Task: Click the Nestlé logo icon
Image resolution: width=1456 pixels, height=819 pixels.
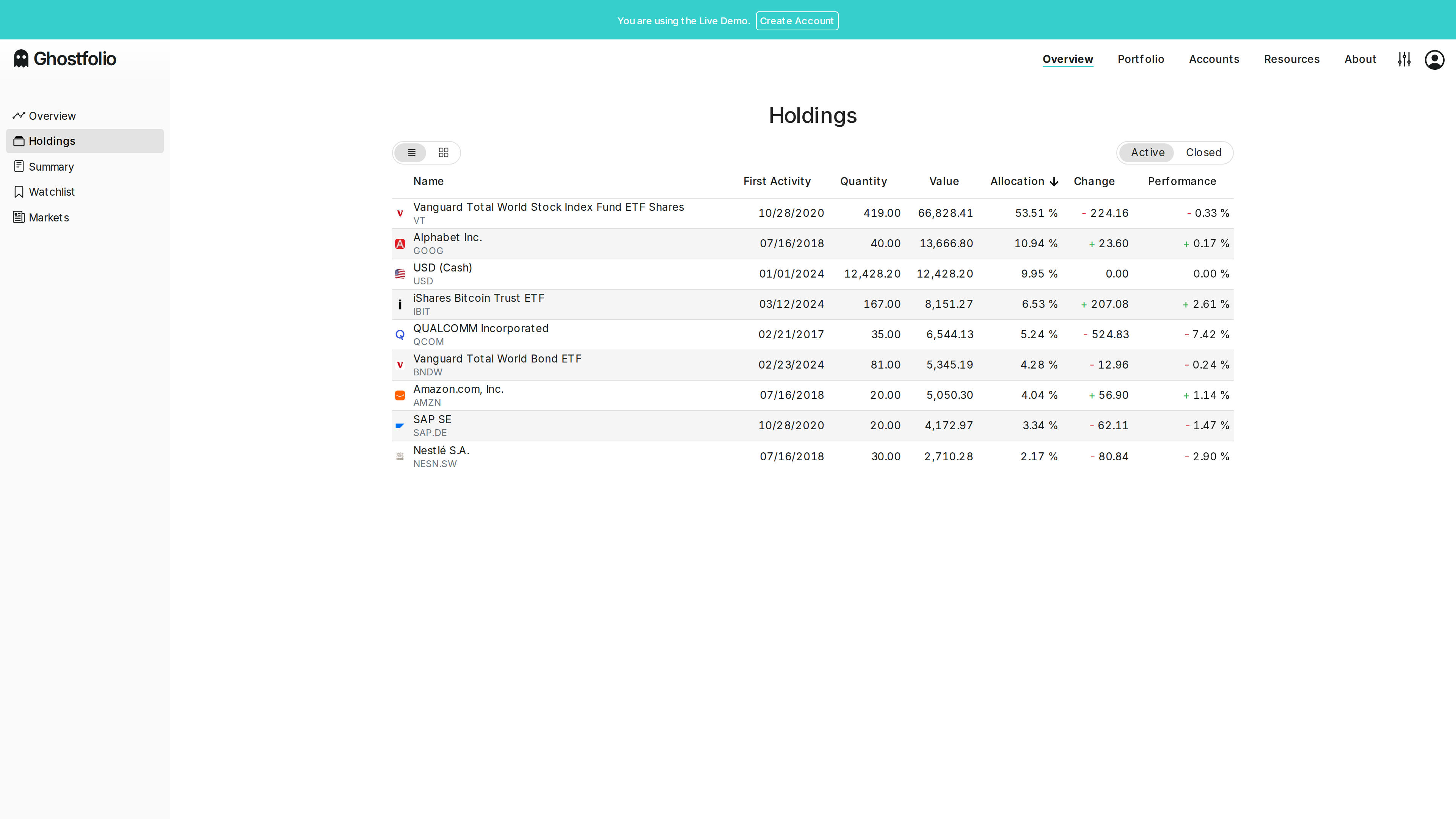Action: [400, 456]
